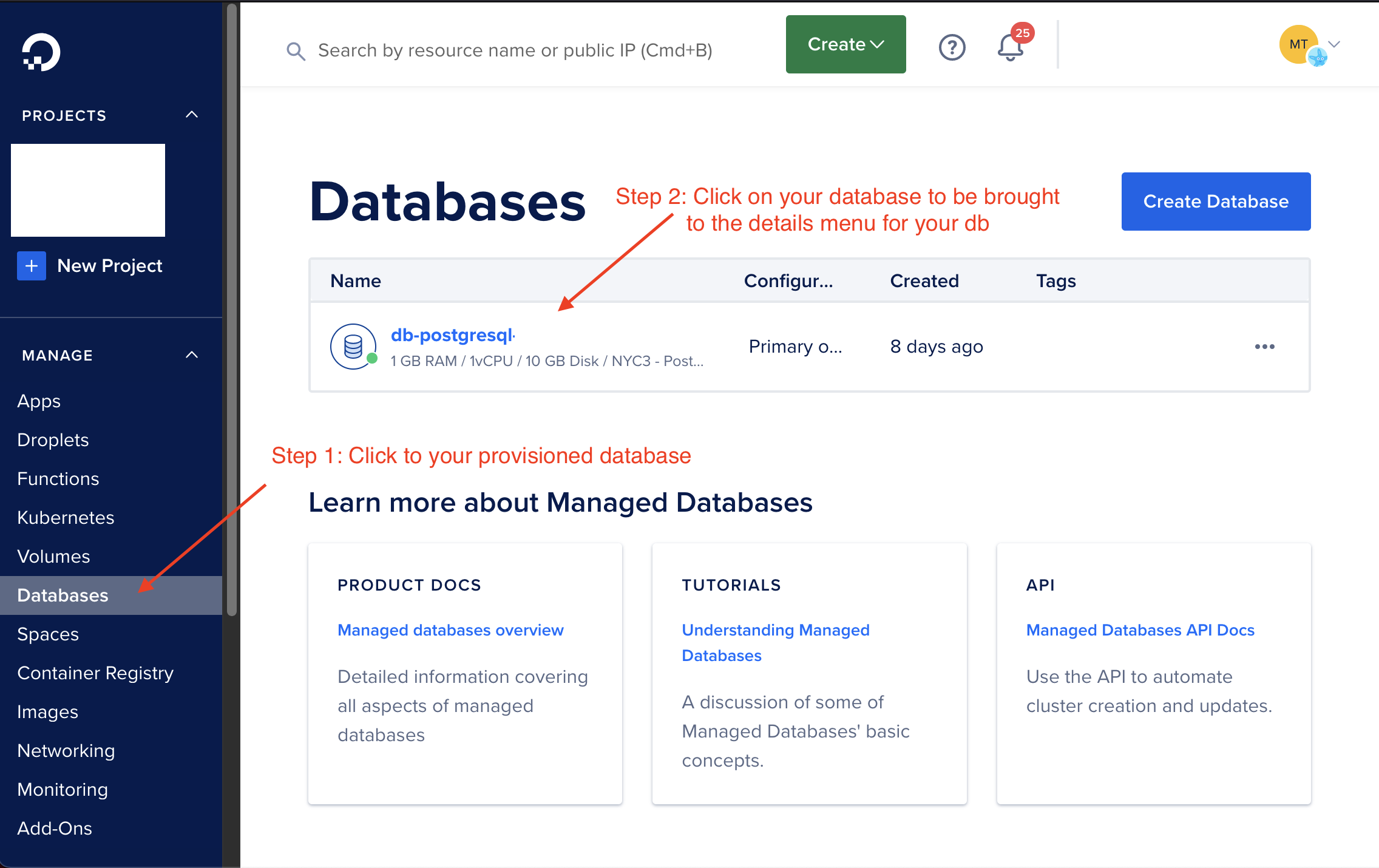Select the white project thumbnail in sidebar
Image resolution: width=1379 pixels, height=868 pixels.
[88, 190]
